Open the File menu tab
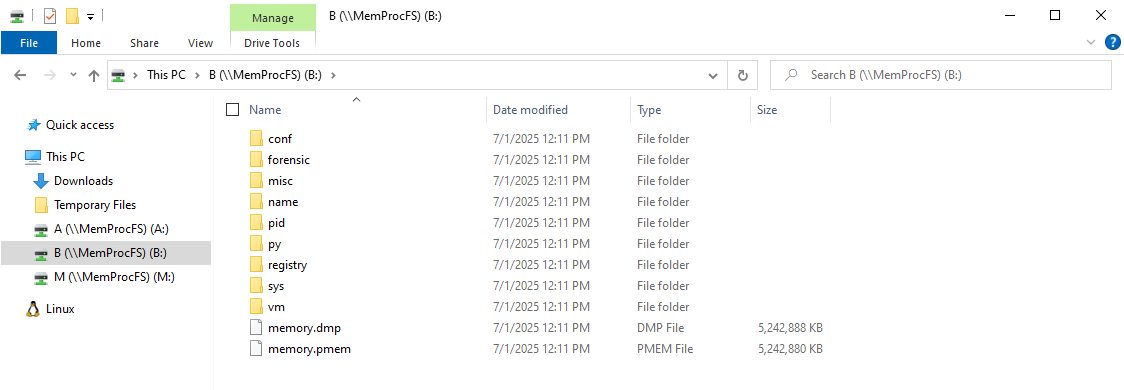Image resolution: width=1124 pixels, height=390 pixels. coord(29,43)
